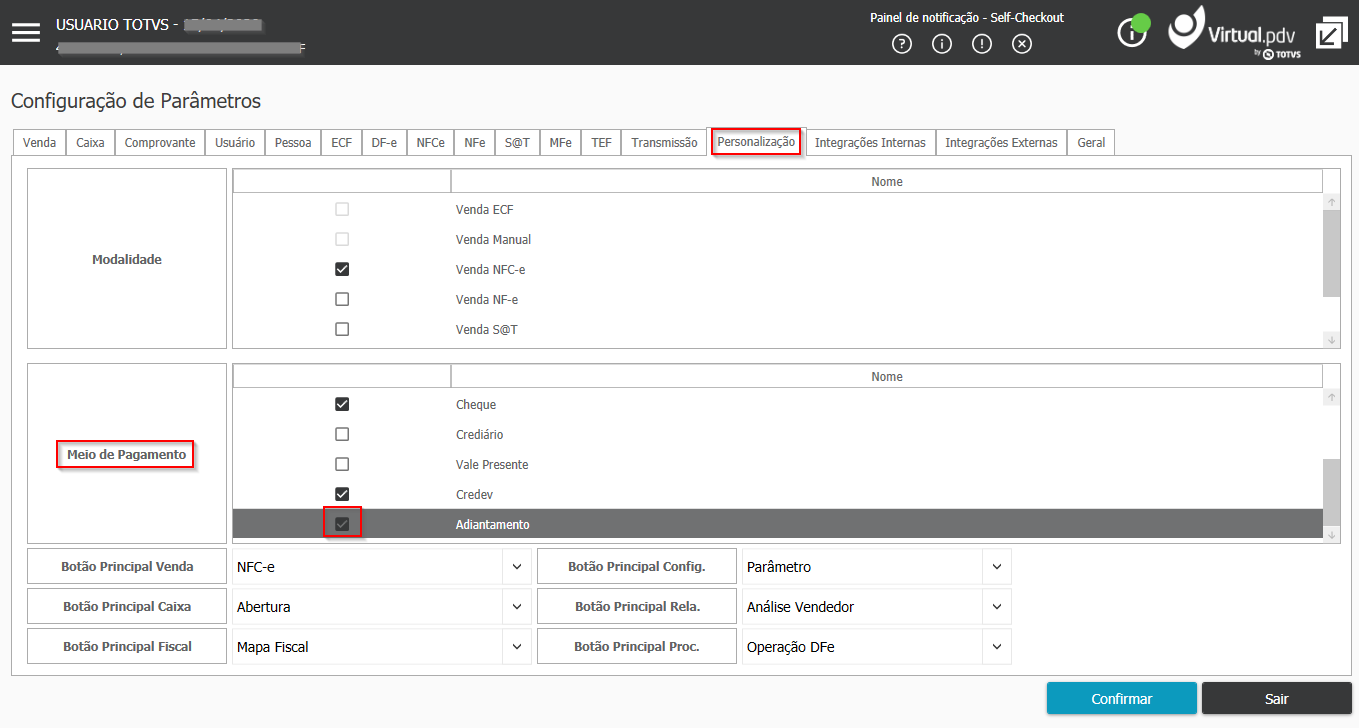1359x728 pixels.
Task: Click the window shrink arrow icon
Action: [1331, 32]
